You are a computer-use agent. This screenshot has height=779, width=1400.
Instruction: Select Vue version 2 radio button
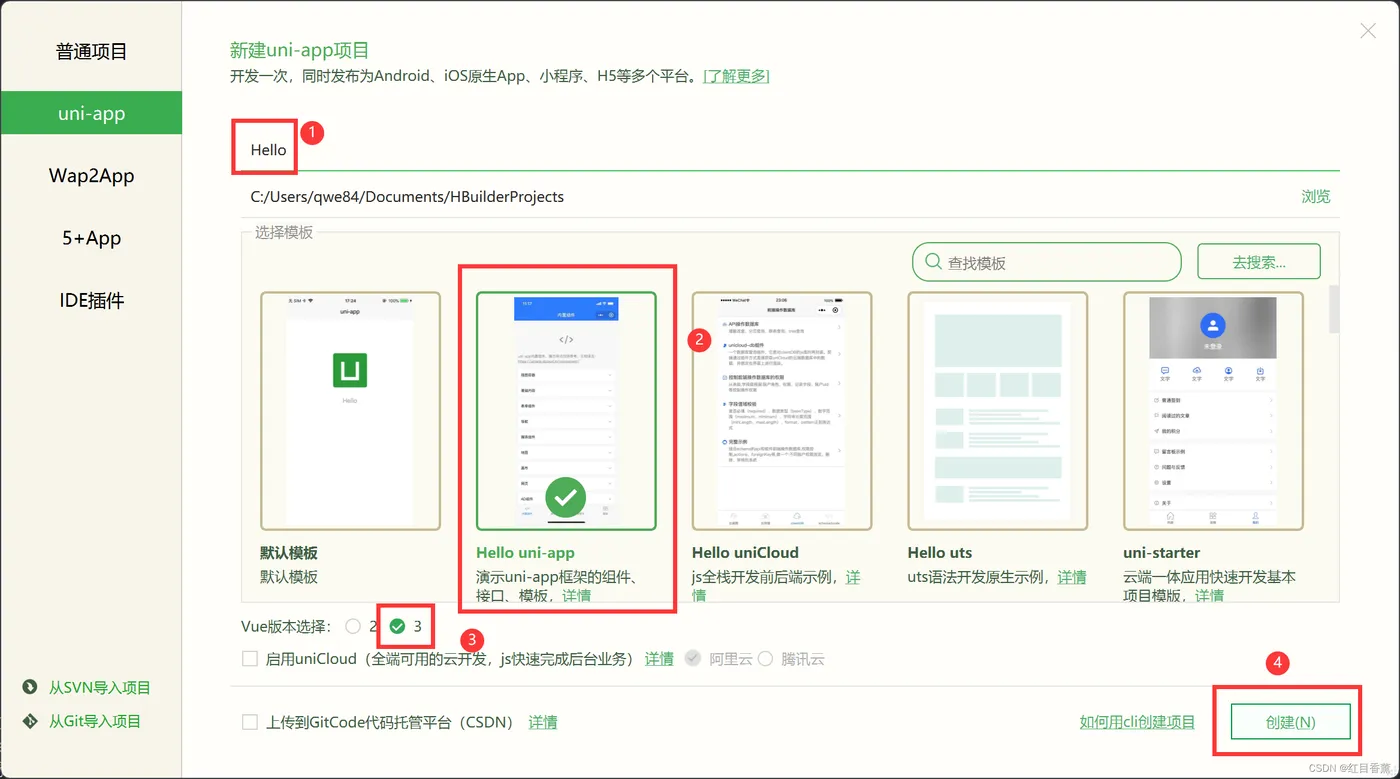click(353, 626)
